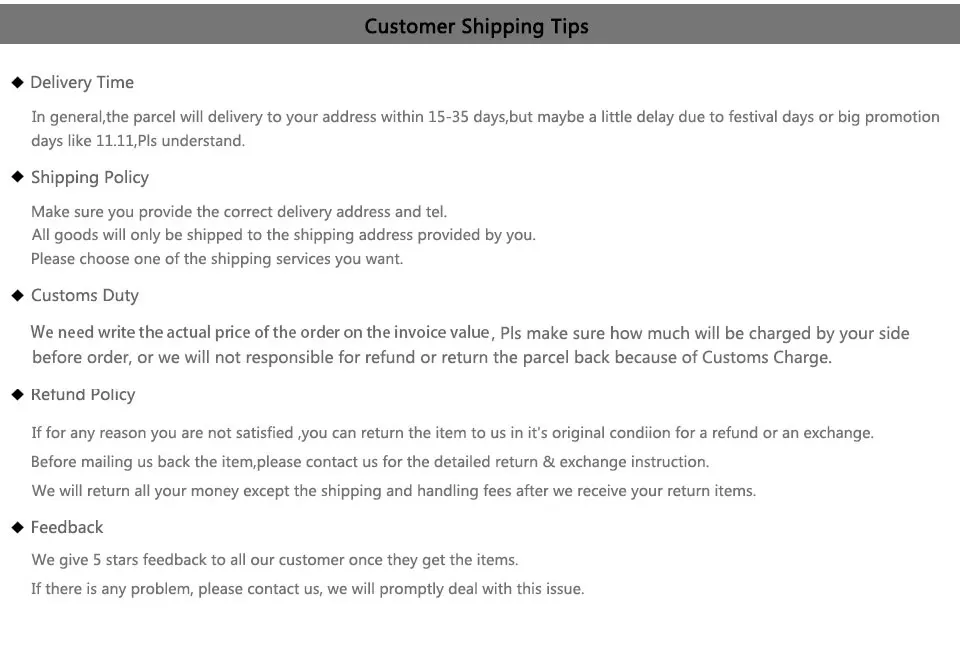Select the Customs Duty heading
Image resolution: width=960 pixels, height=651 pixels.
[85, 296]
